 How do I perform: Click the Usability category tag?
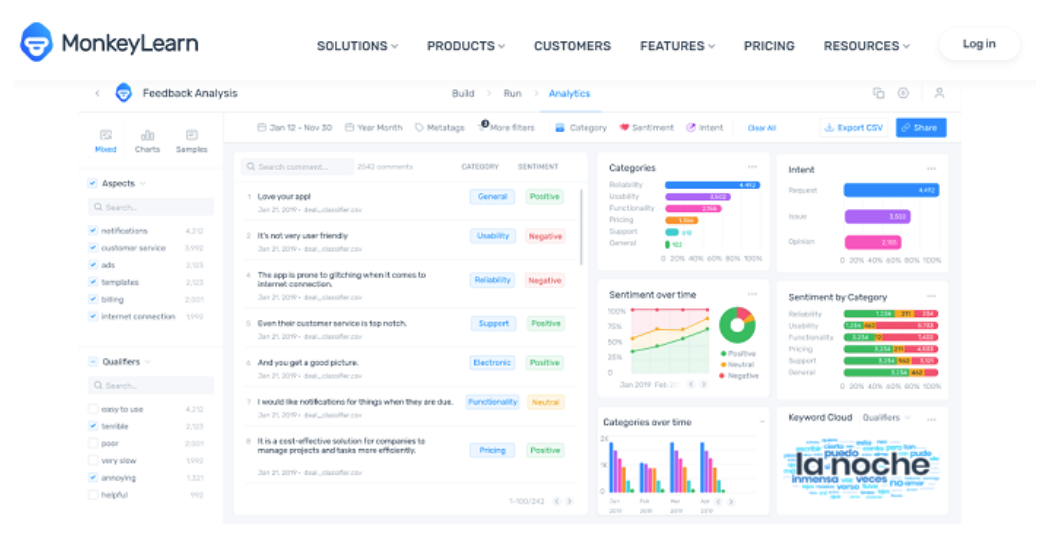(x=493, y=236)
